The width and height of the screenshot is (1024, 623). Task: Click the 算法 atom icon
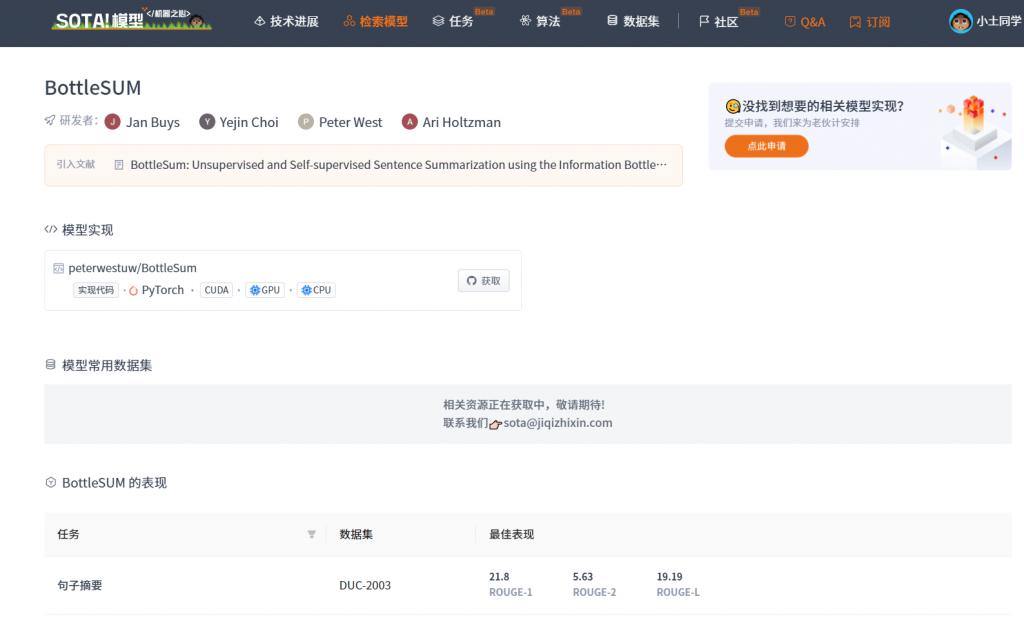[525, 22]
